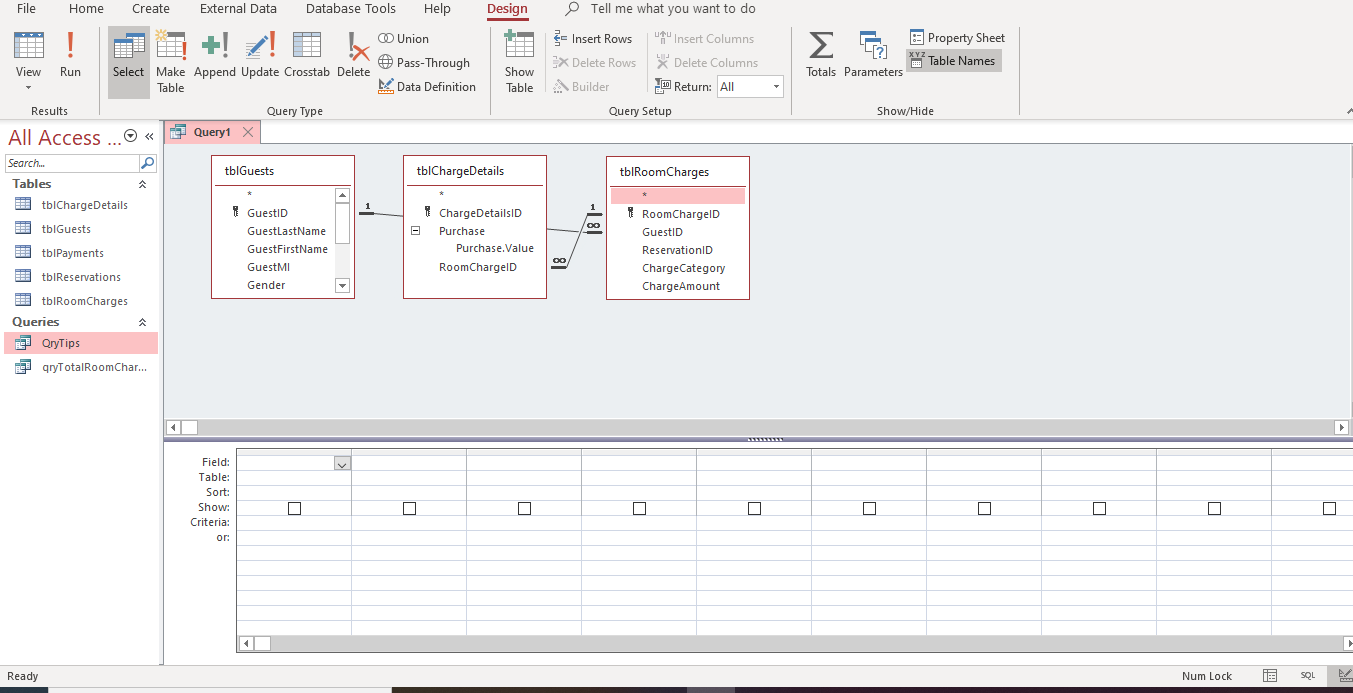Select ChargeAmount field in tblRoomCharges

point(681,286)
